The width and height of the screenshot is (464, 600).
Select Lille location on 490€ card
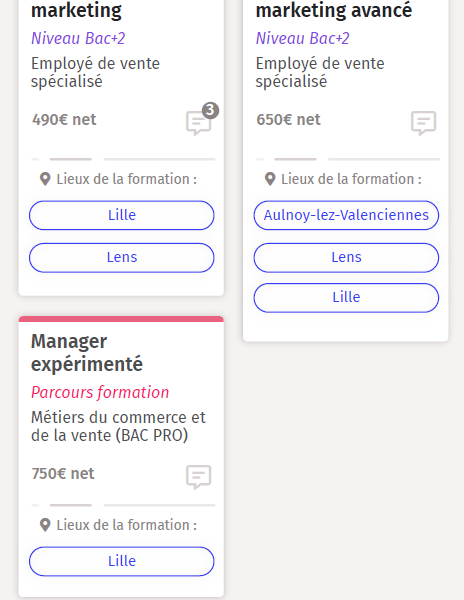click(122, 215)
